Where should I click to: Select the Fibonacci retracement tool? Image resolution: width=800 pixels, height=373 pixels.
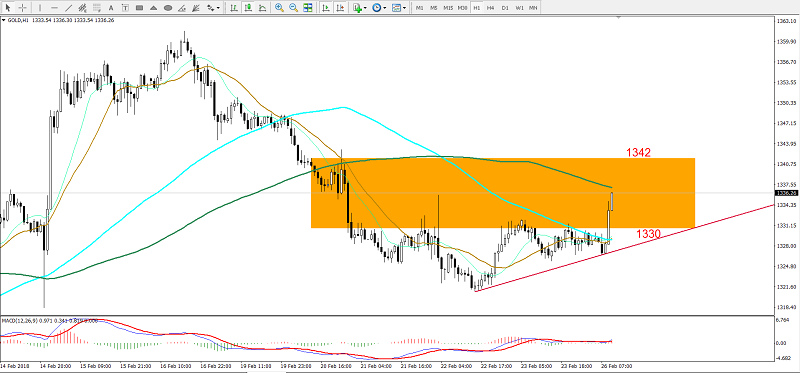96,8
